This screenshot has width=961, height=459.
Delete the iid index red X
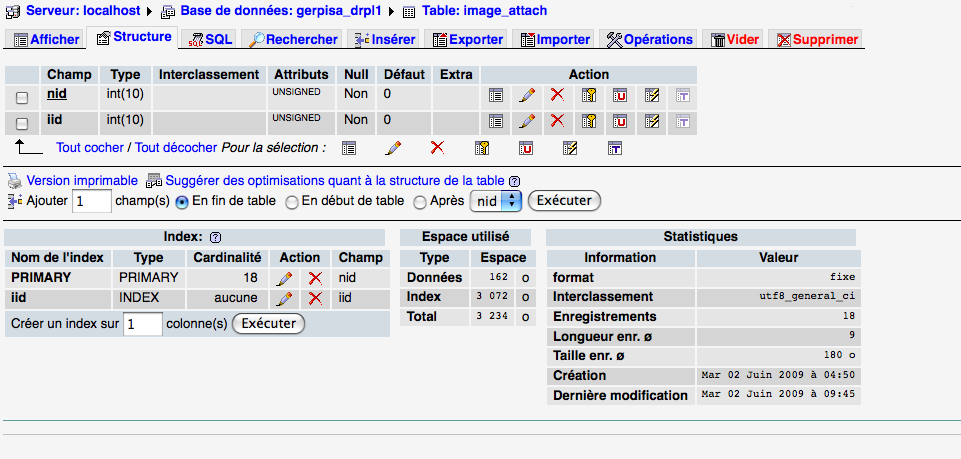[315, 299]
